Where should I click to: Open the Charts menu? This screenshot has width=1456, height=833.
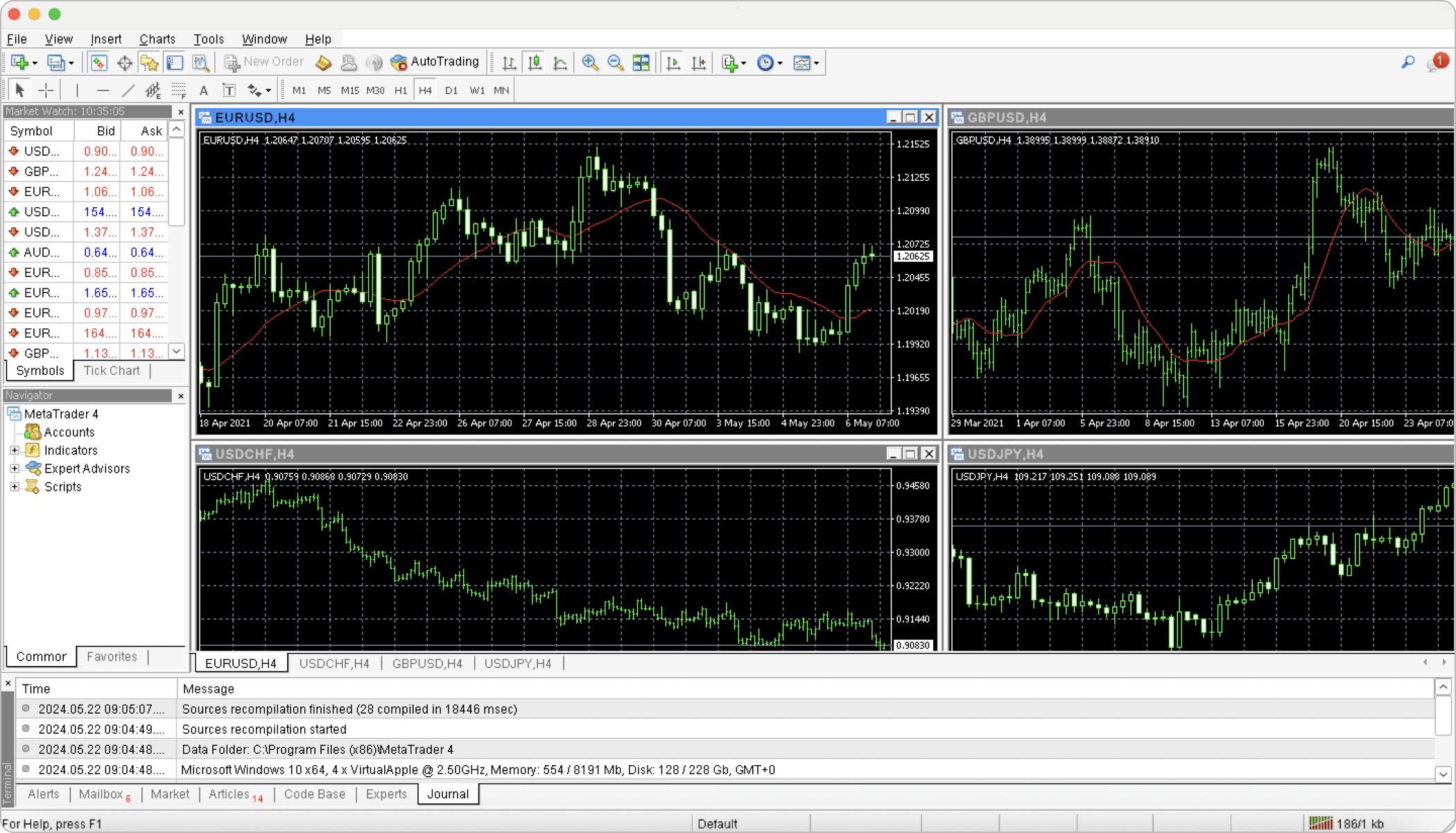156,38
